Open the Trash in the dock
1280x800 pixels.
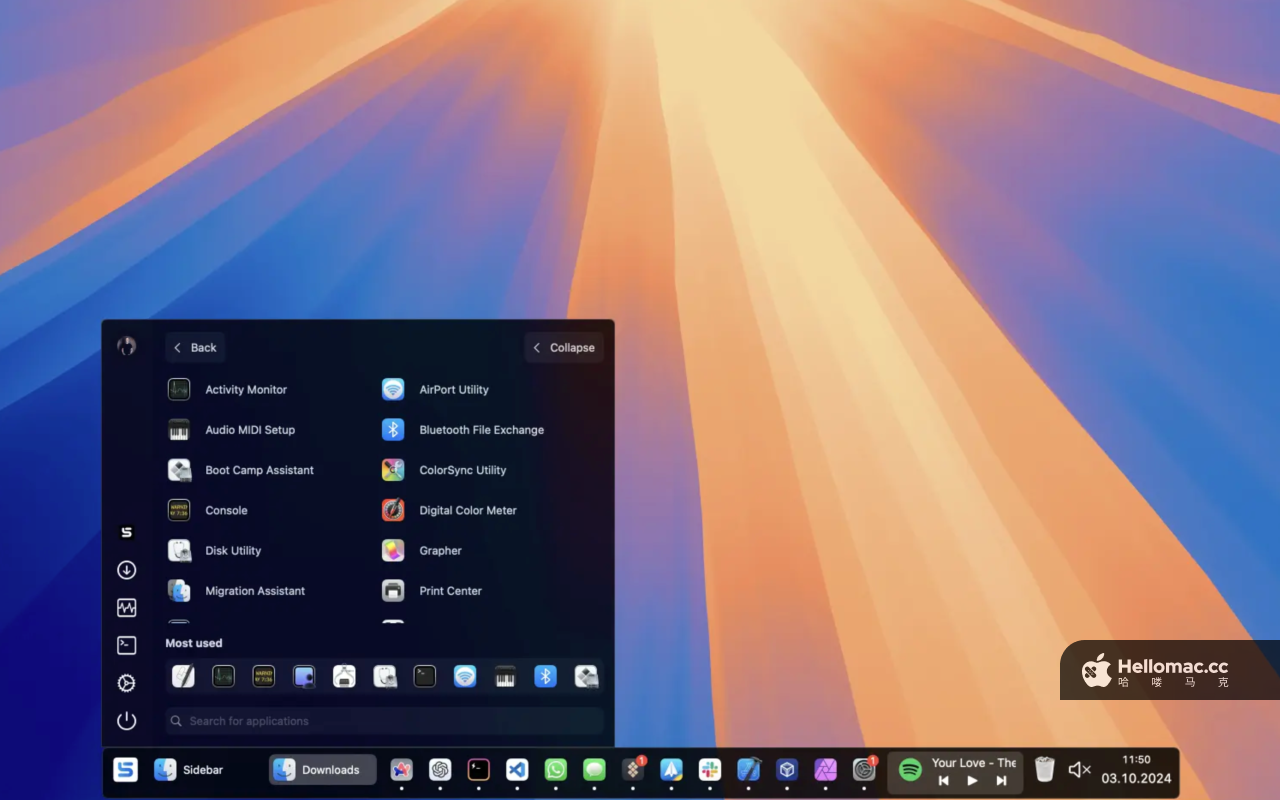pos(1045,769)
